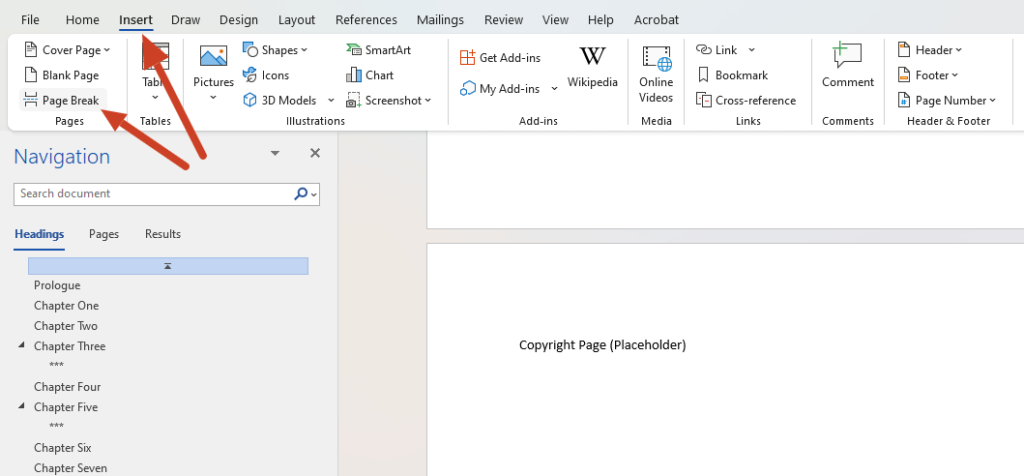1024x476 pixels.
Task: Insert a Cross-reference
Action: tap(746, 100)
